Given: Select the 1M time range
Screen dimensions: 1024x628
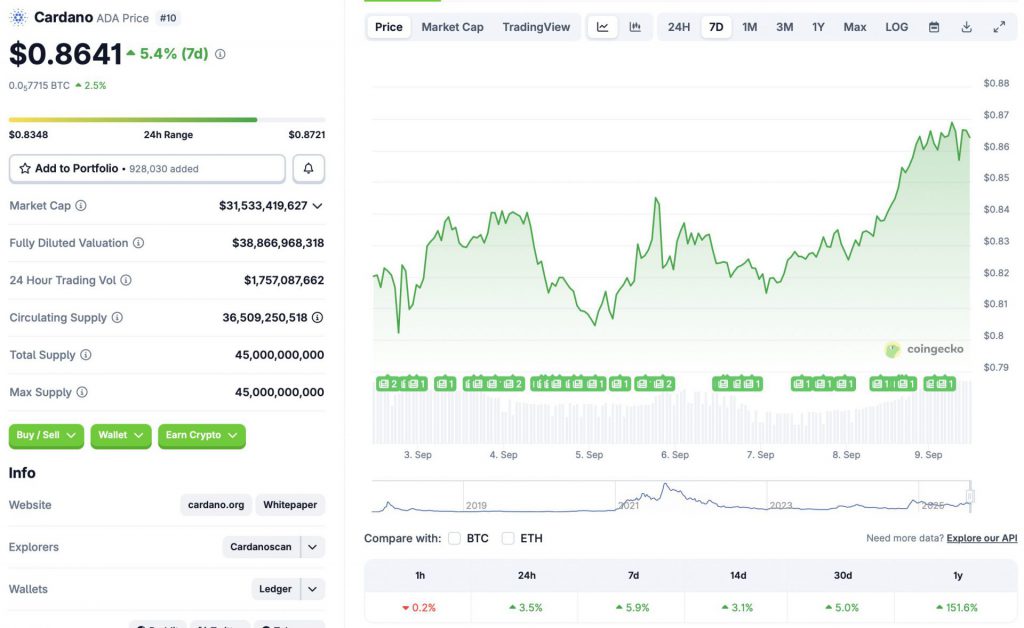Looking at the screenshot, I should (x=750, y=27).
